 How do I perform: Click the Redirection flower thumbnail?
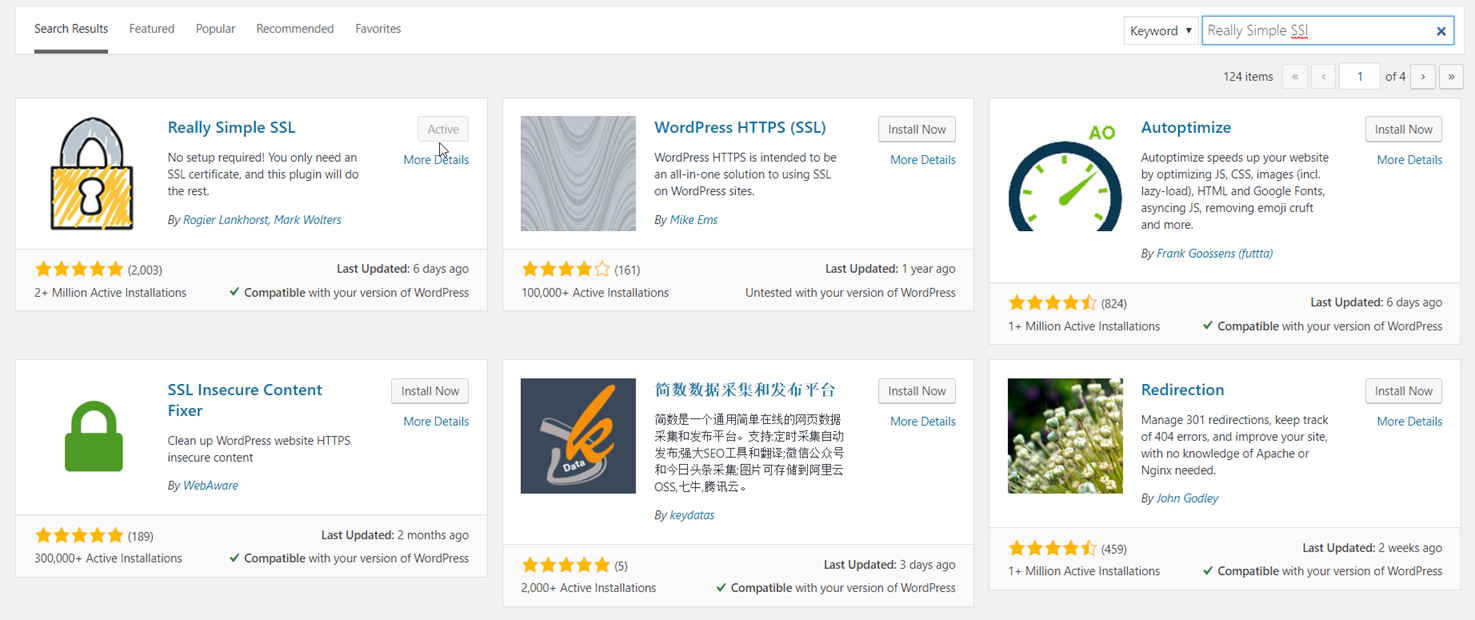pyautogui.click(x=1065, y=436)
